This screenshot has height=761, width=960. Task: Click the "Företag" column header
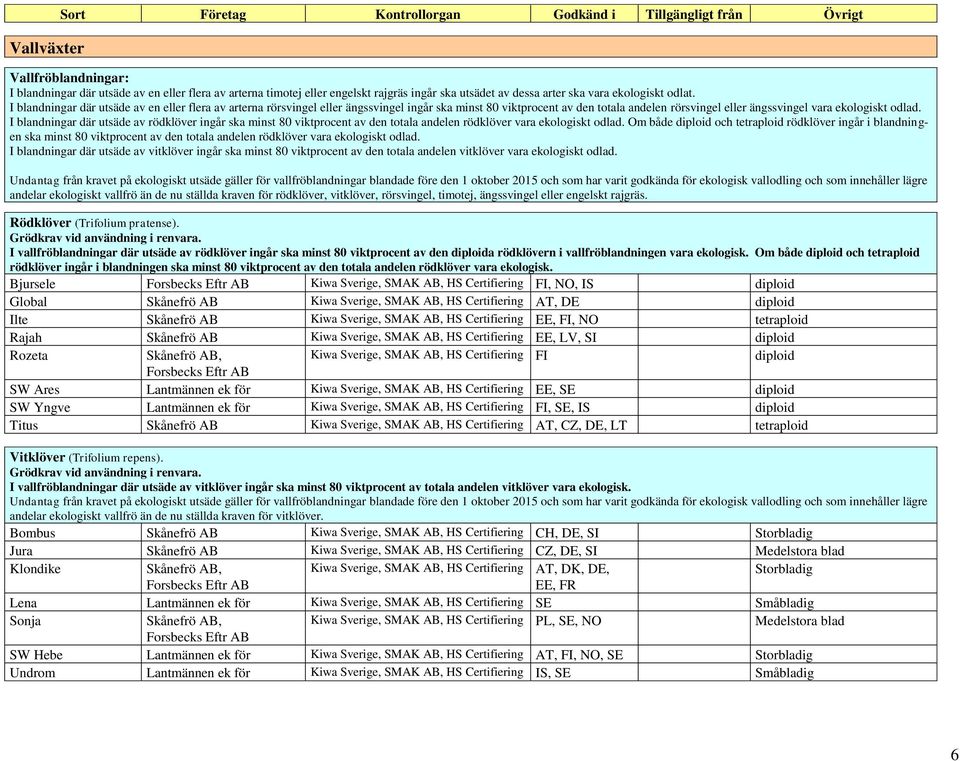(x=223, y=14)
